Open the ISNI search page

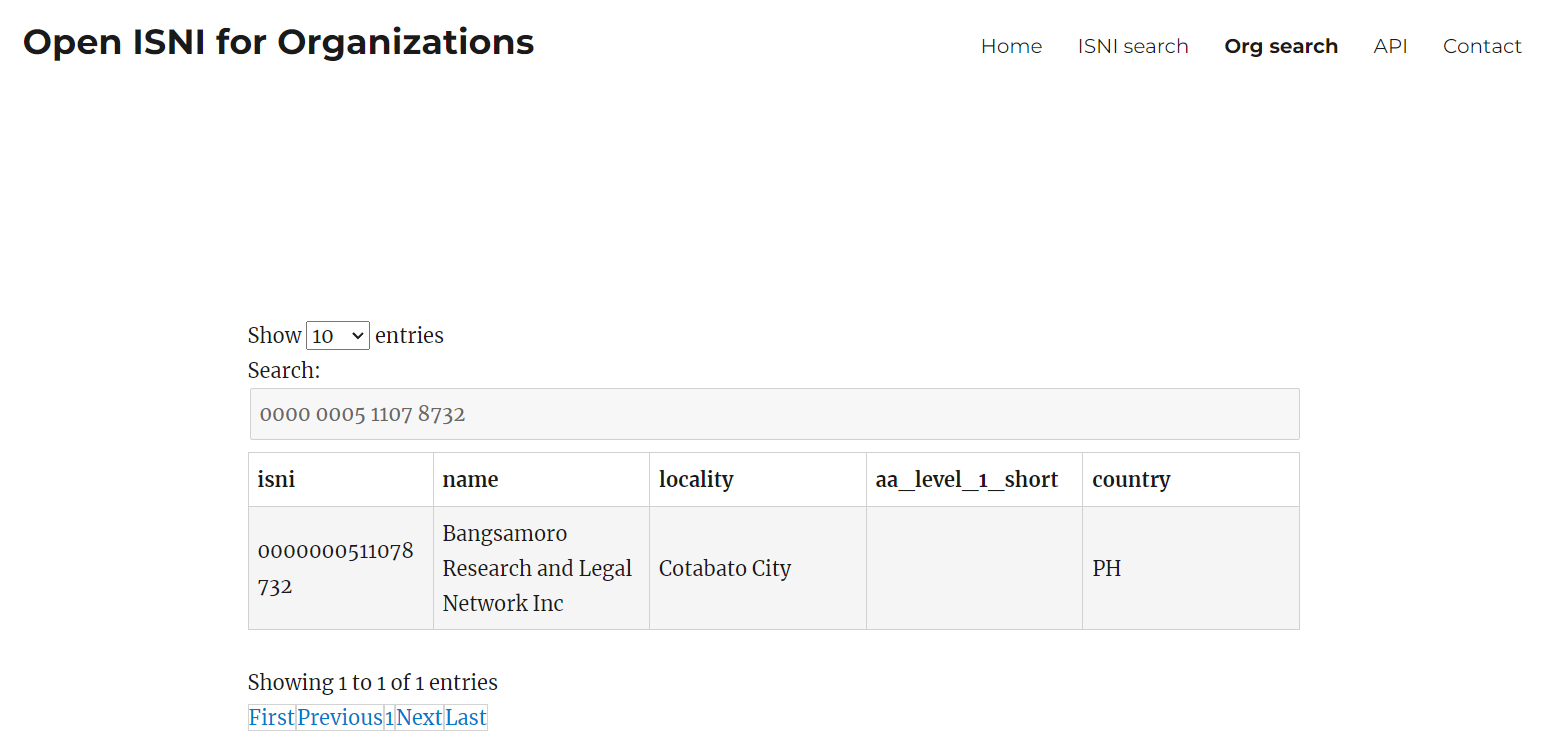click(1133, 46)
